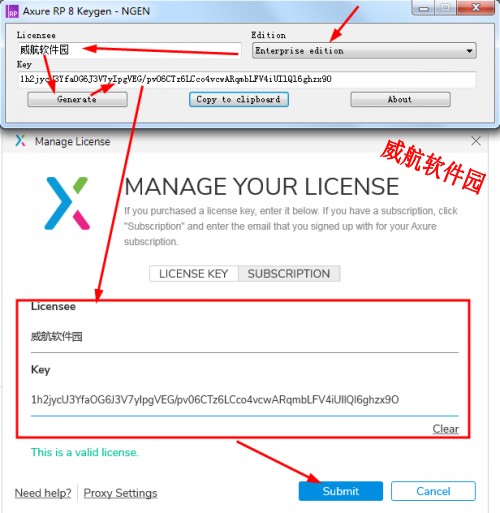Screen dimensions: 500x513
Task: Click the Licensee field in Manage License
Action: (x=245, y=337)
